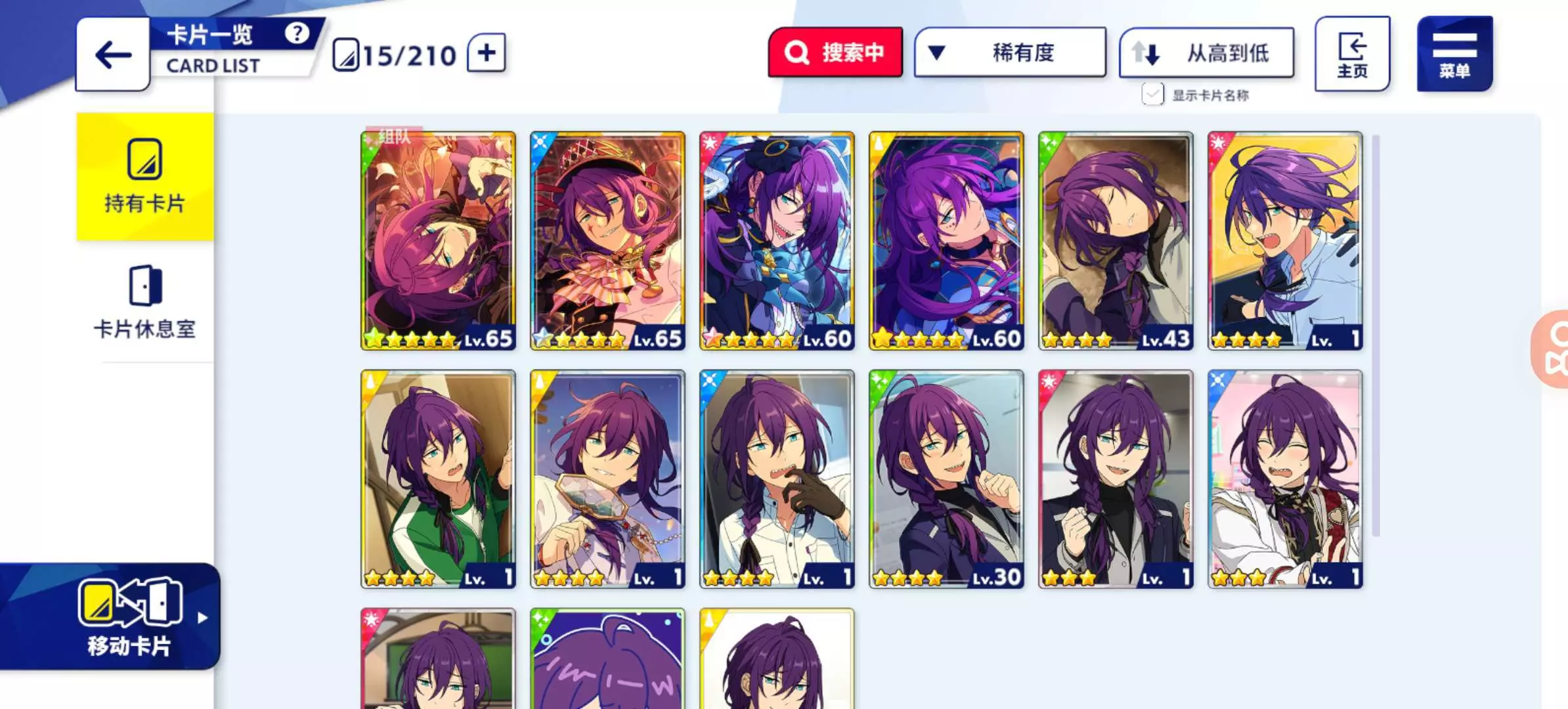
Task: Toggle the show card name (显示卡片名称) checkbox
Action: tap(1152, 95)
